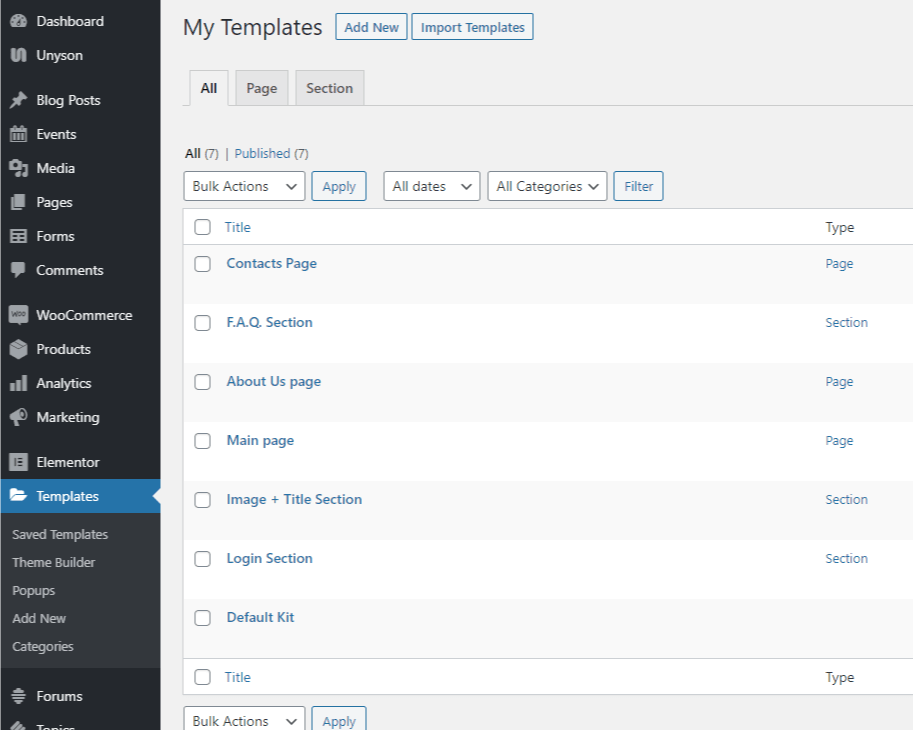Click the Events calendar icon
This screenshot has width=913, height=730.
19,134
